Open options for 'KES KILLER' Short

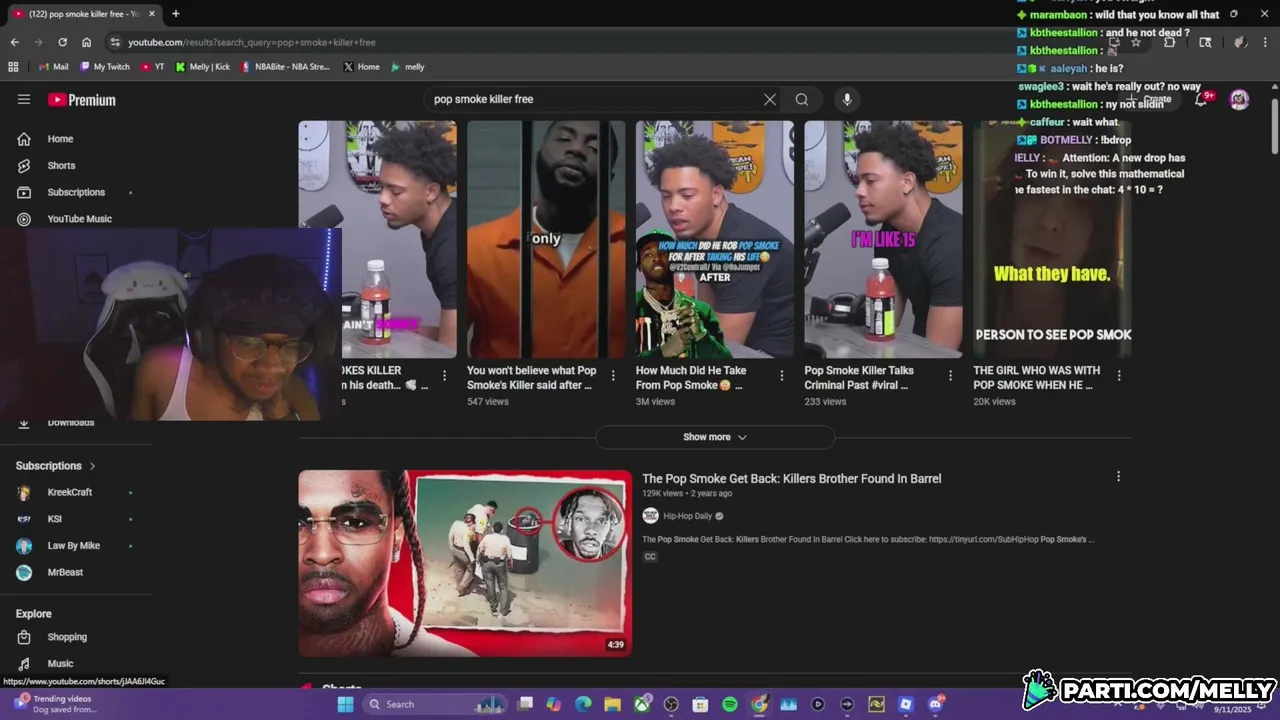pyautogui.click(x=444, y=375)
